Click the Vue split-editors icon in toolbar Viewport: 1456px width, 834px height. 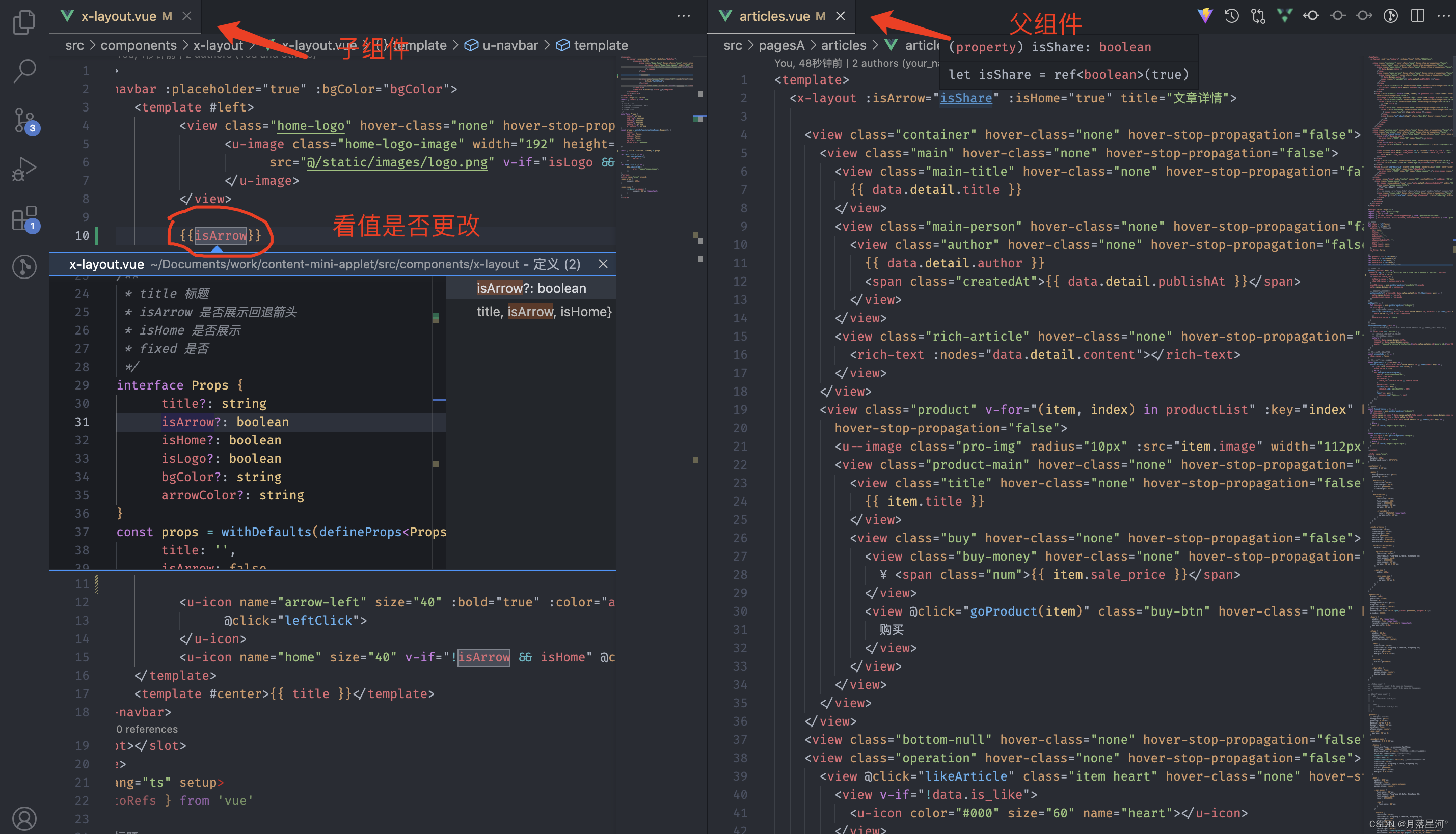(x=1284, y=16)
